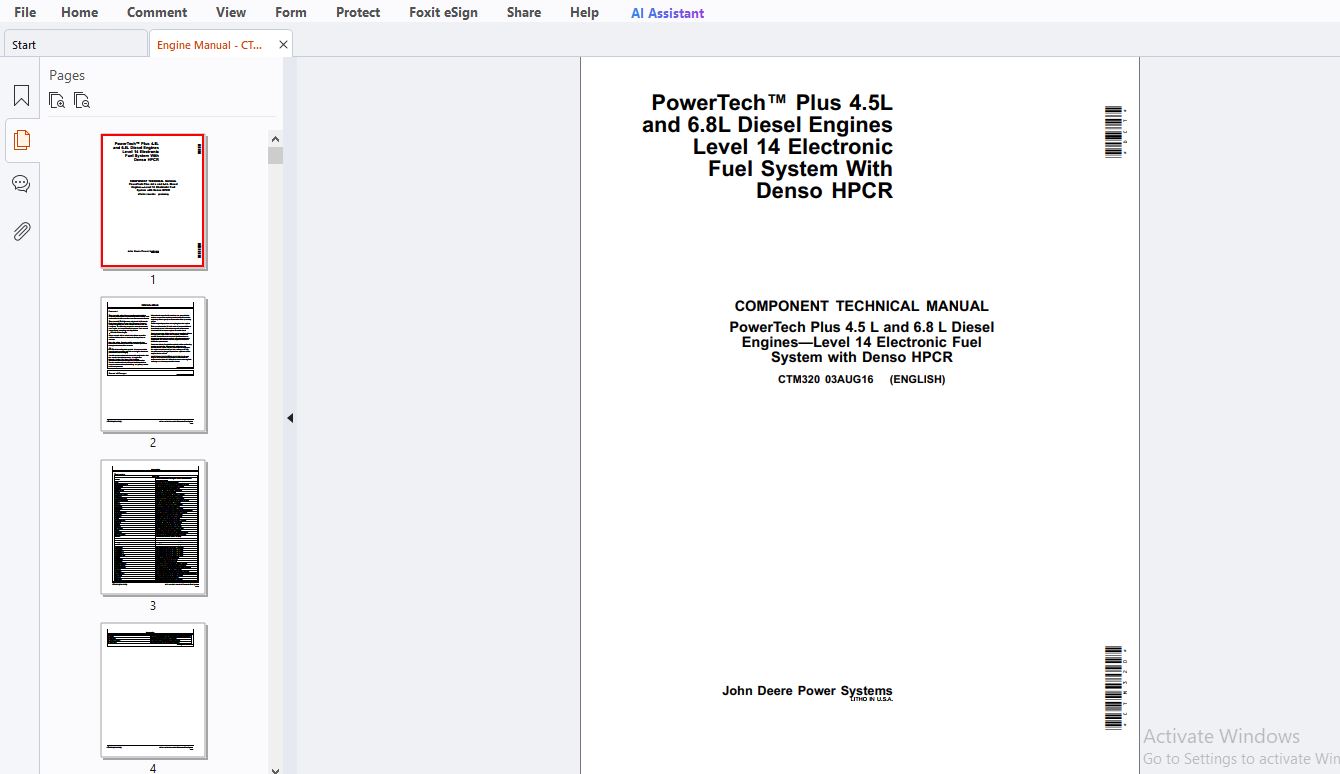Click the enlarge page thumbnails icon

(57, 100)
